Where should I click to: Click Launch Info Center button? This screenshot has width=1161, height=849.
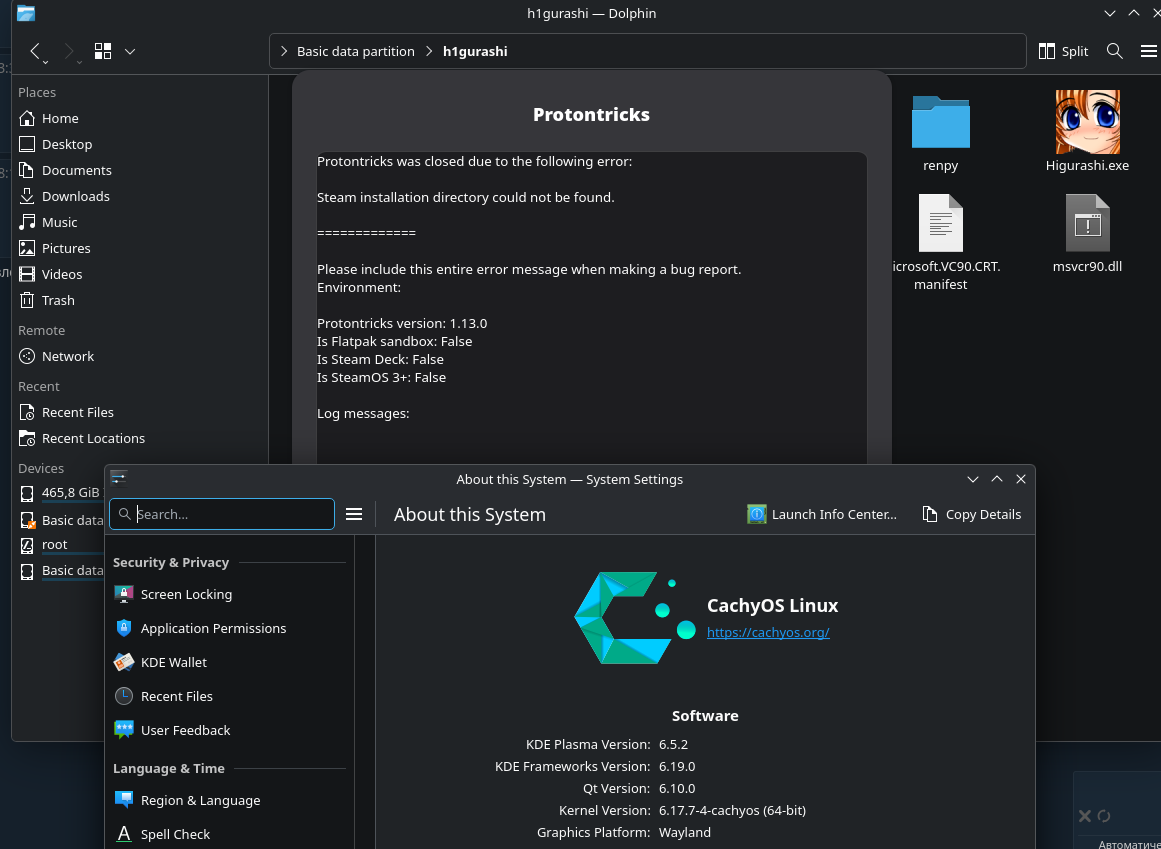pyautogui.click(x=822, y=514)
